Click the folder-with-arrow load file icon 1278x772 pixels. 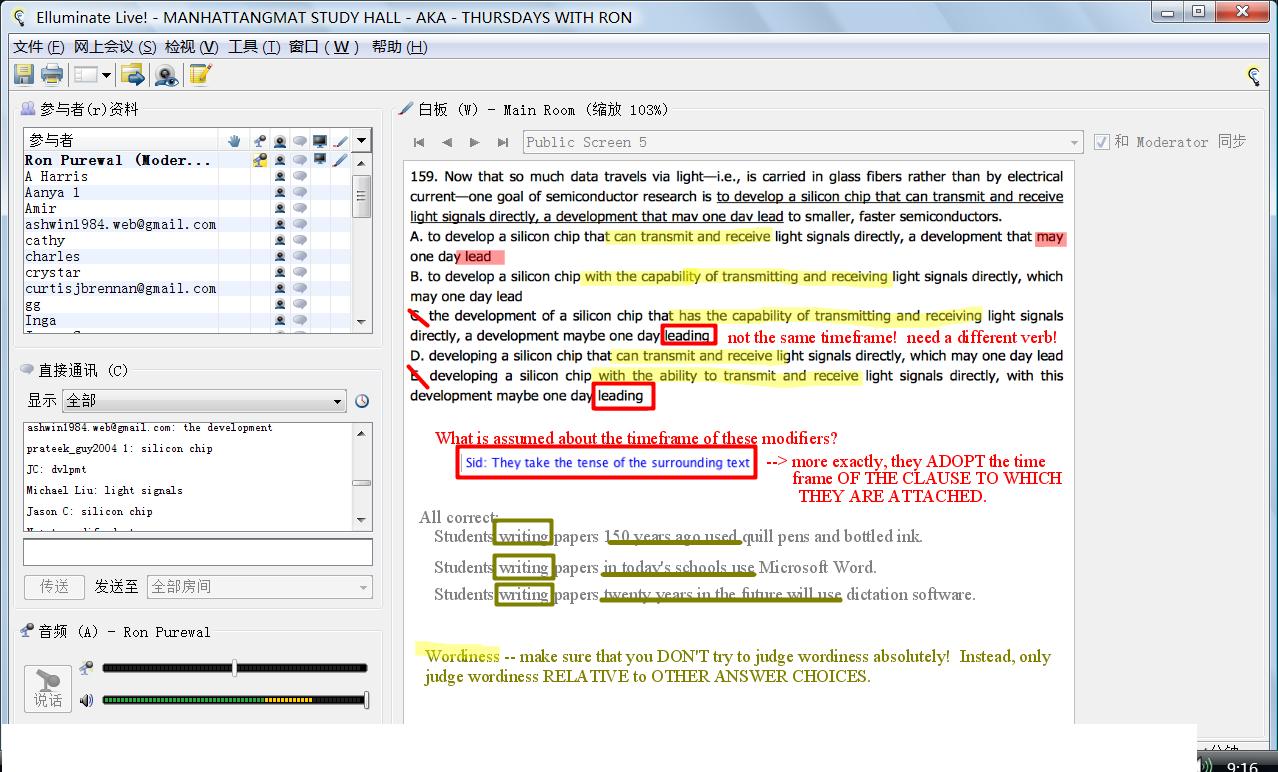click(x=132, y=74)
